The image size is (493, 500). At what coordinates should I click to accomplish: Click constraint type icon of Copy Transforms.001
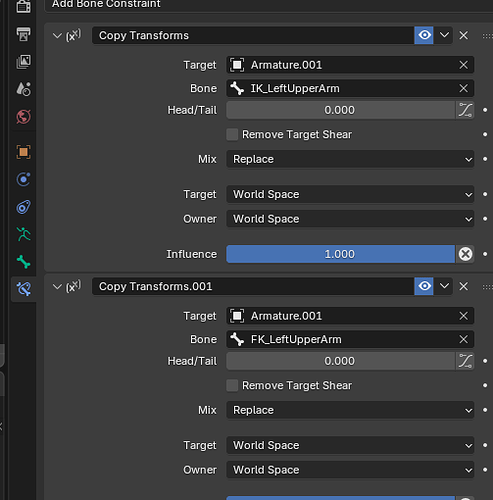pyautogui.click(x=73, y=286)
